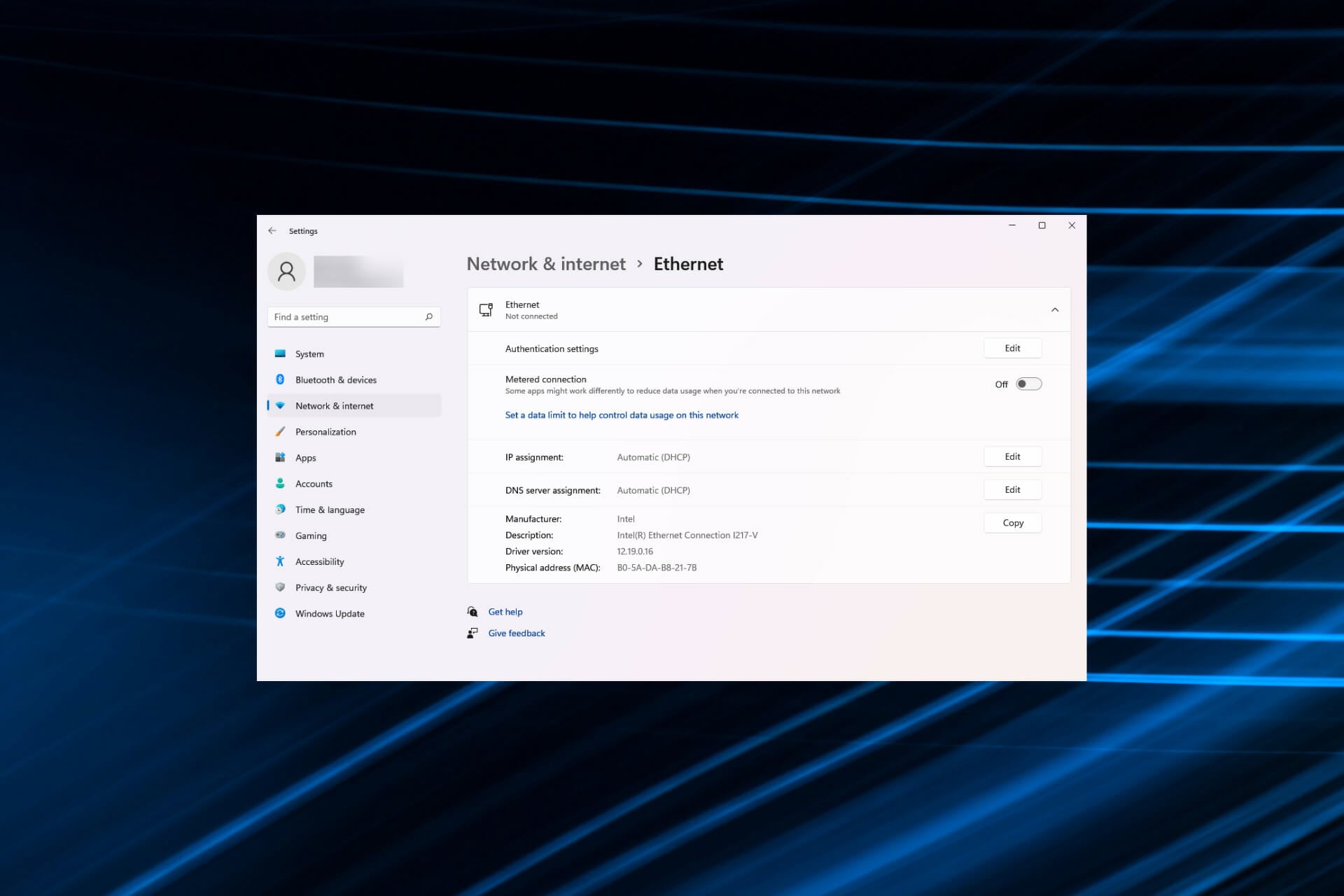This screenshot has height=896, width=1344.
Task: Click the user profile avatar
Action: pos(286,271)
